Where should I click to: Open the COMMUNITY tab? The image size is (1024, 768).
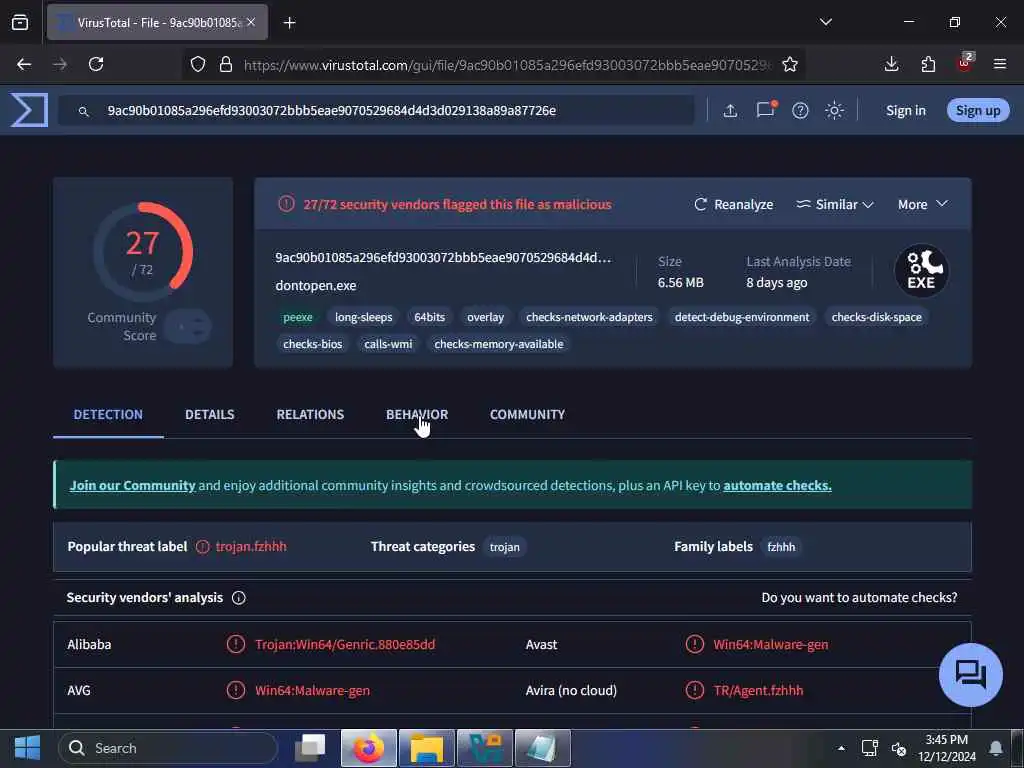point(528,414)
